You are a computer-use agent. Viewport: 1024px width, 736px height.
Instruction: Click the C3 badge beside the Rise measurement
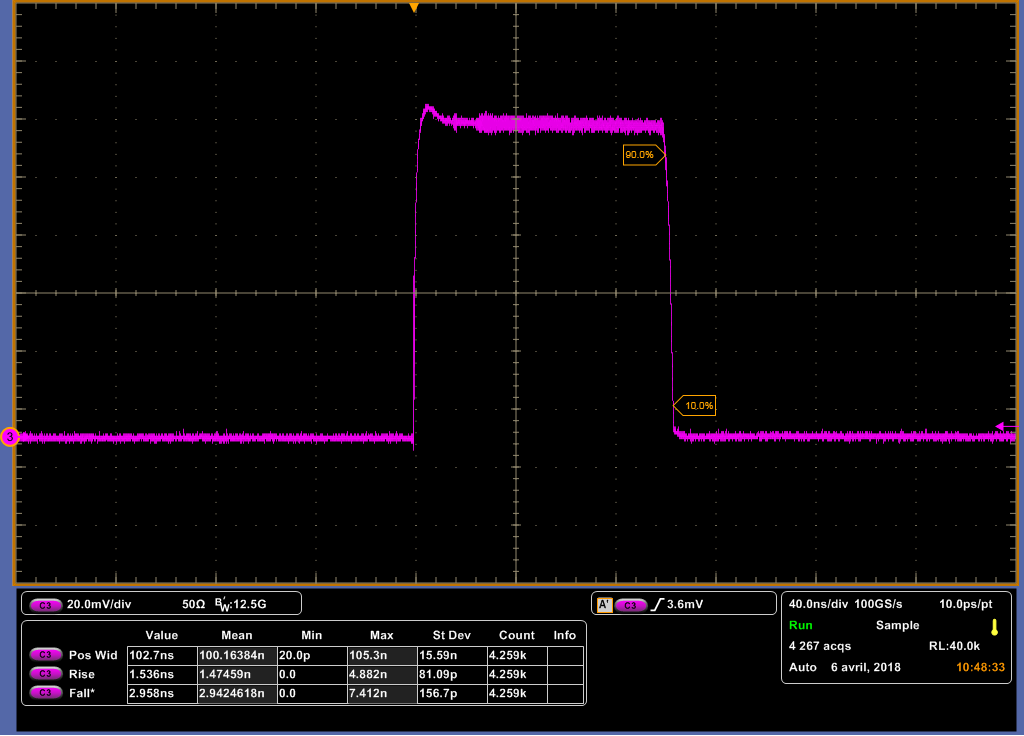tap(45, 674)
